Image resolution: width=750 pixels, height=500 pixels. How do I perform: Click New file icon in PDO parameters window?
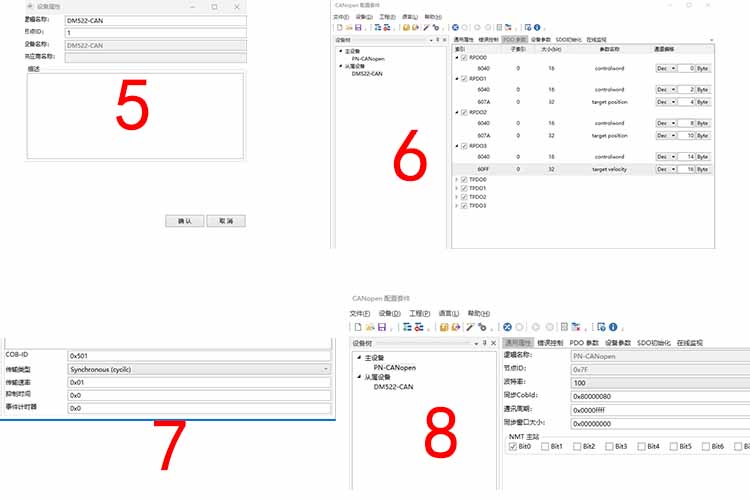340,28
